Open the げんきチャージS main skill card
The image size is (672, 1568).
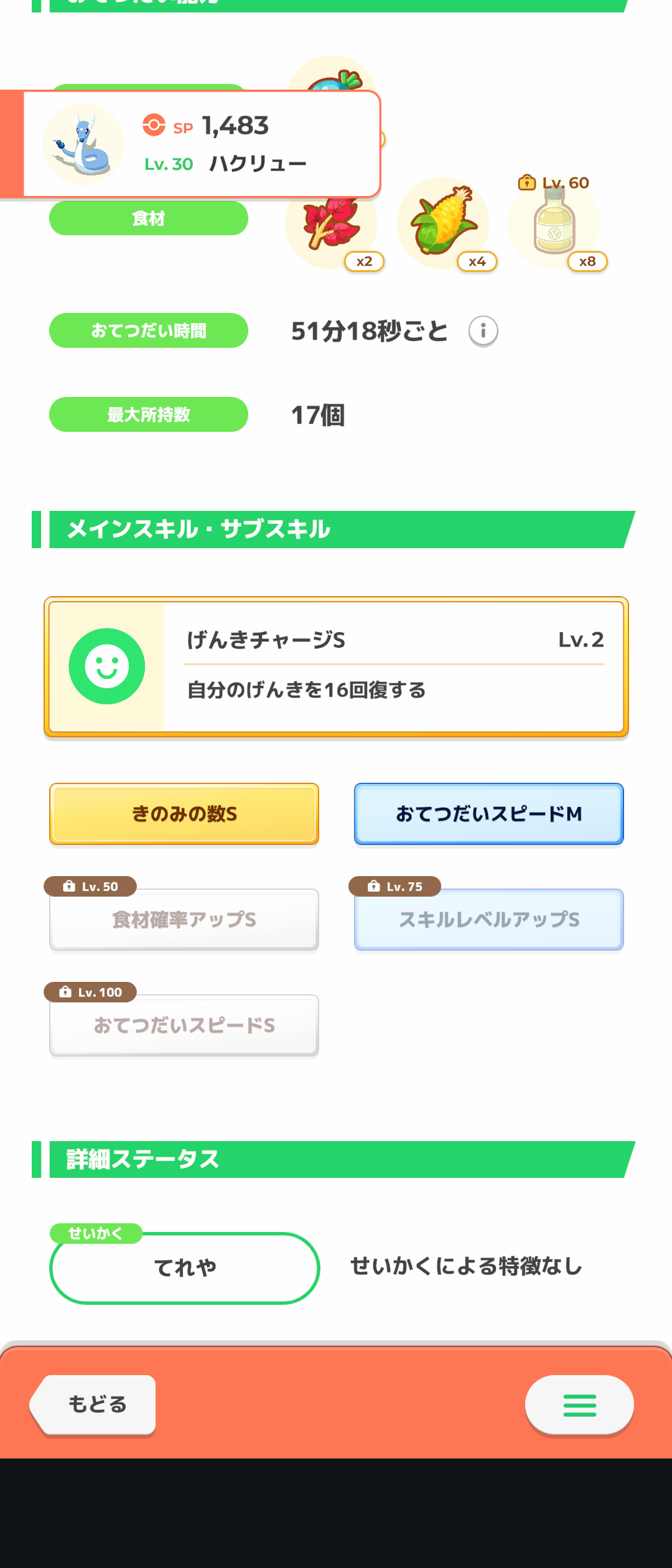coord(336,667)
